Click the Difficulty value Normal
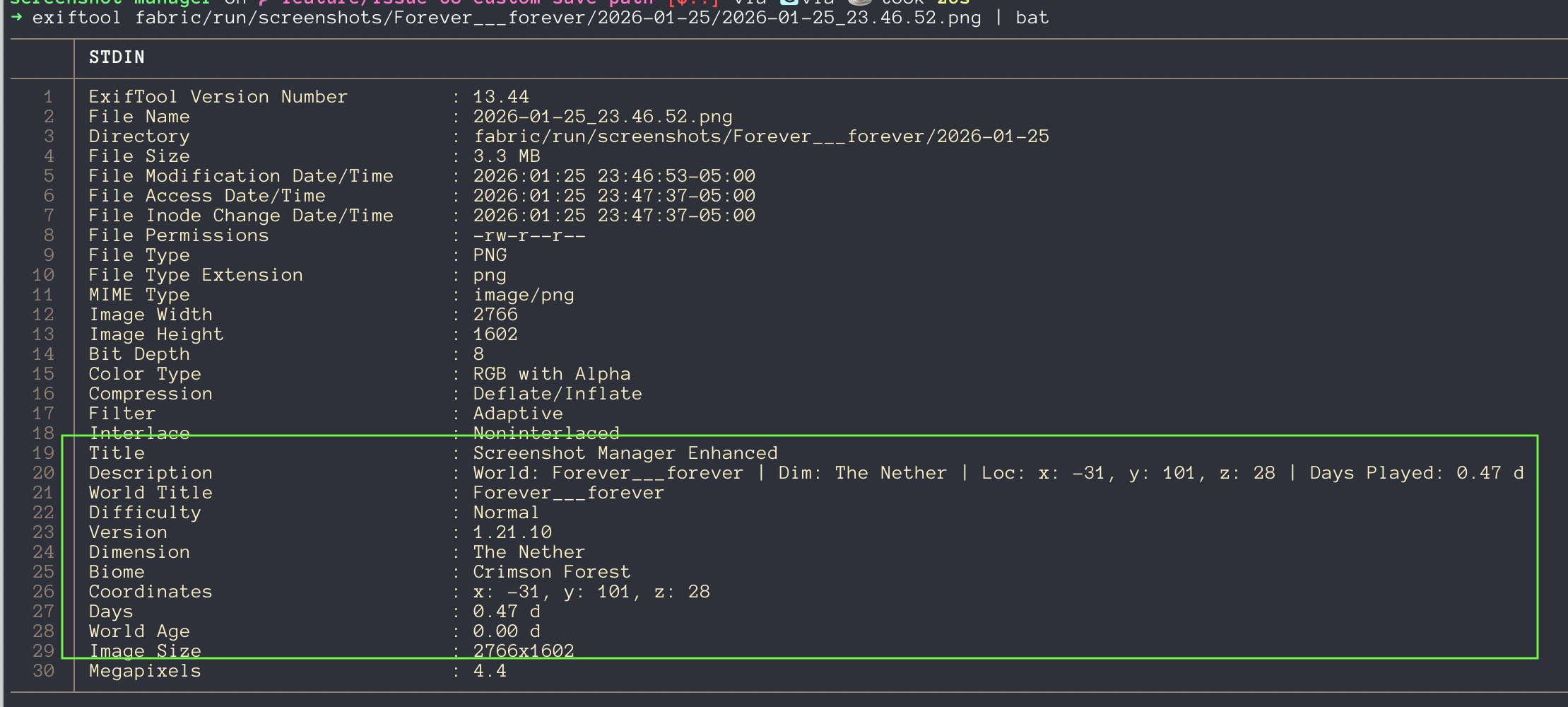 (x=506, y=513)
